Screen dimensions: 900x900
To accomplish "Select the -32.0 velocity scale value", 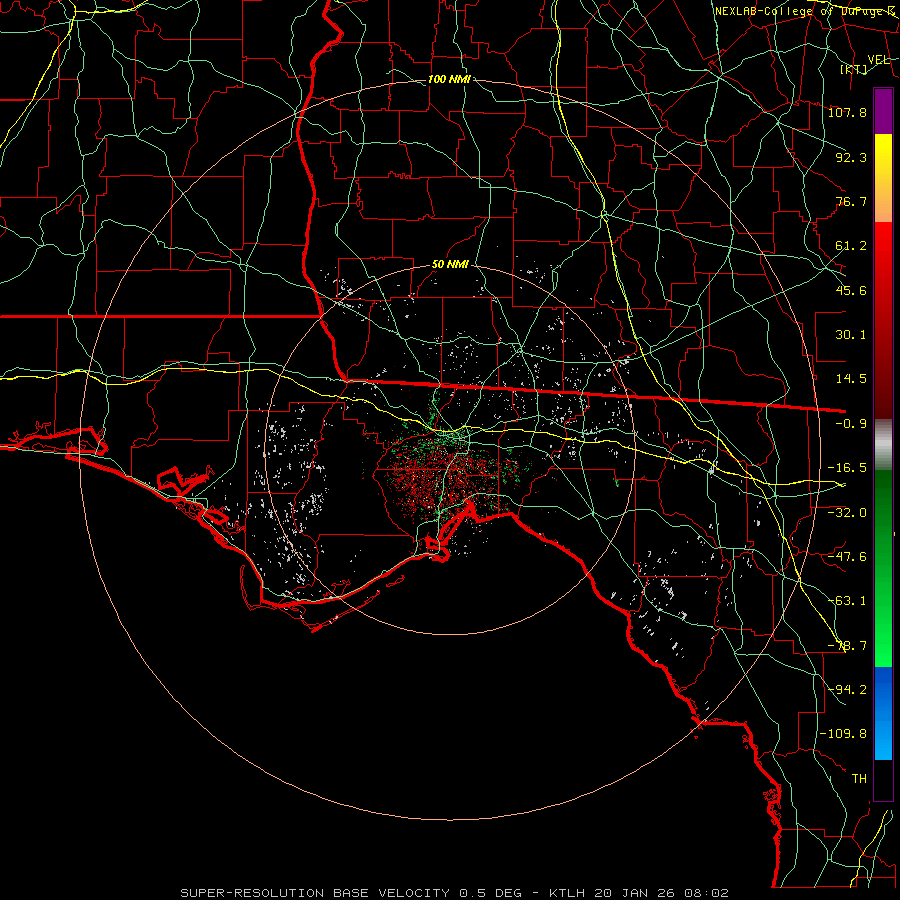I will pos(847,513).
